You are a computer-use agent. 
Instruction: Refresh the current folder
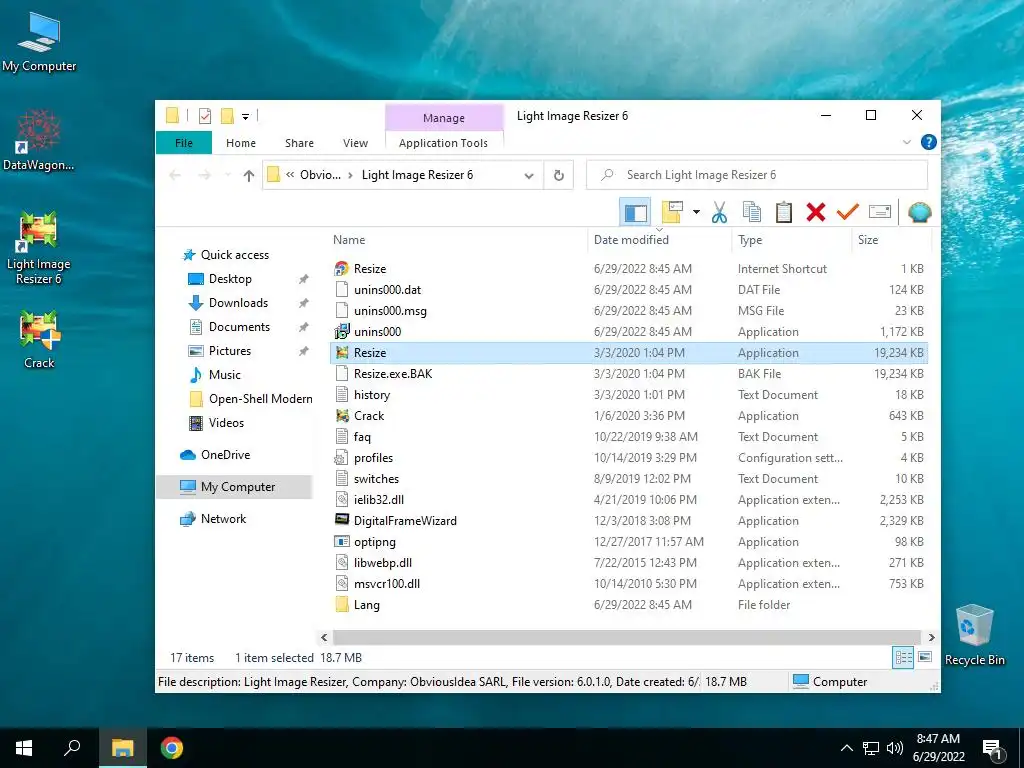click(x=558, y=175)
